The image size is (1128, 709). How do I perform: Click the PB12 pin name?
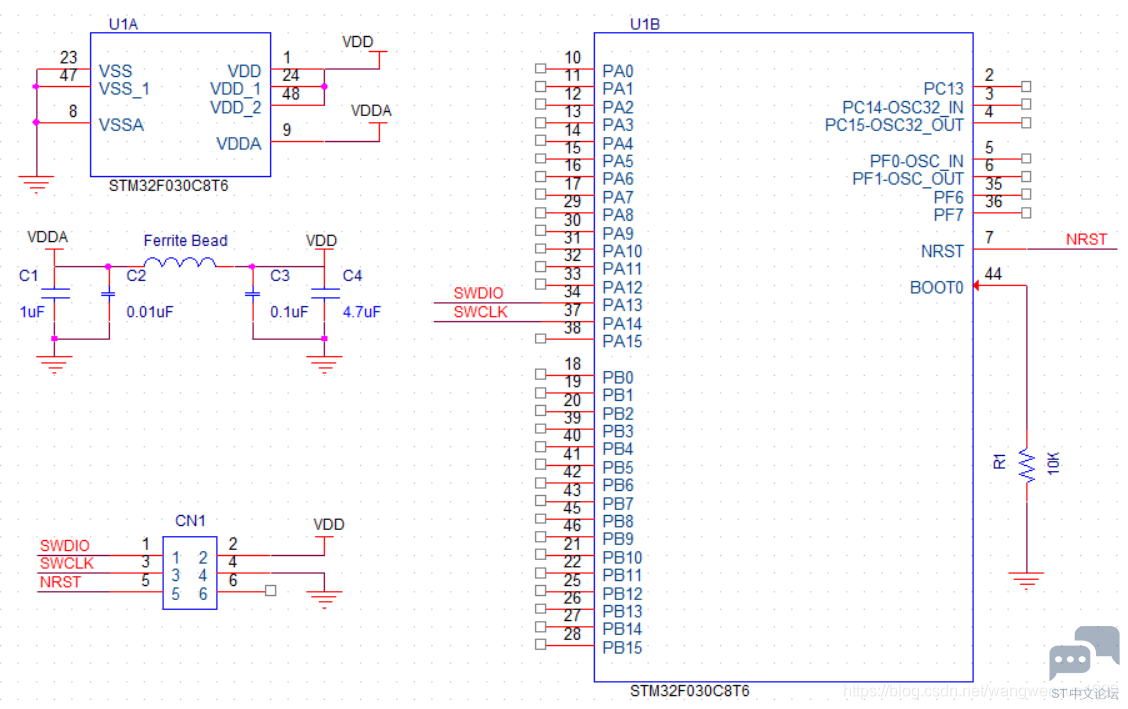tap(622, 594)
